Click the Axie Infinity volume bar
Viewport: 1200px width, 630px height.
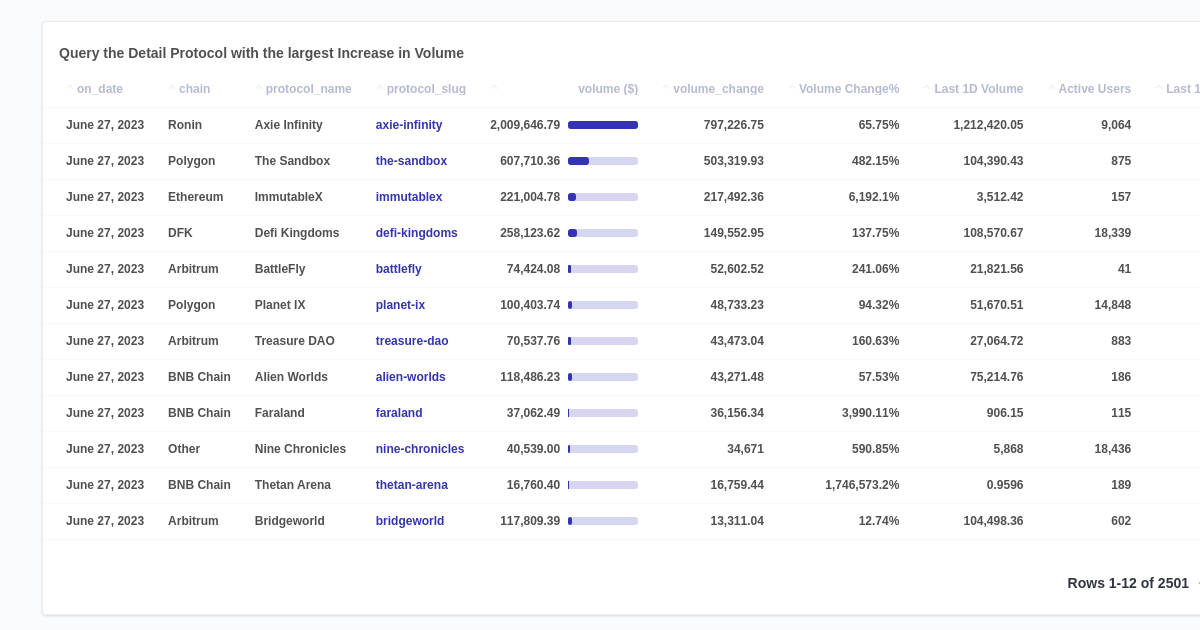[602, 124]
